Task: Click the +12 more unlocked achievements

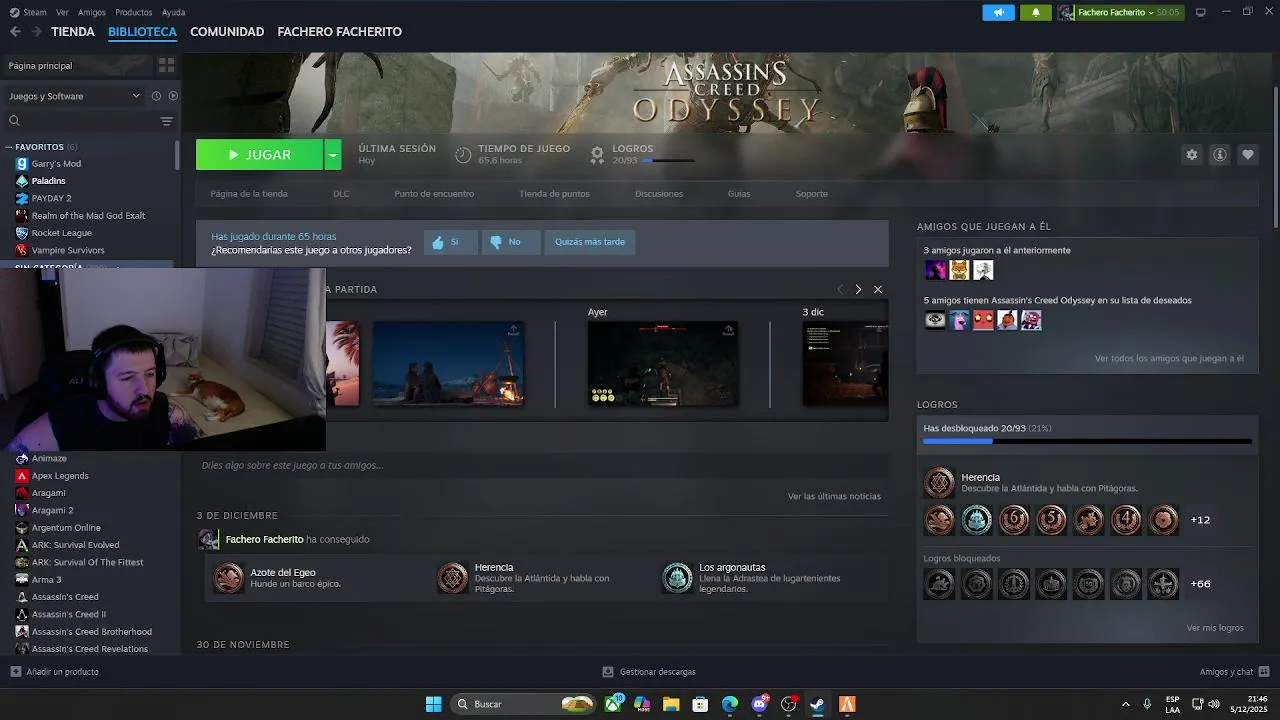Action: point(1200,520)
